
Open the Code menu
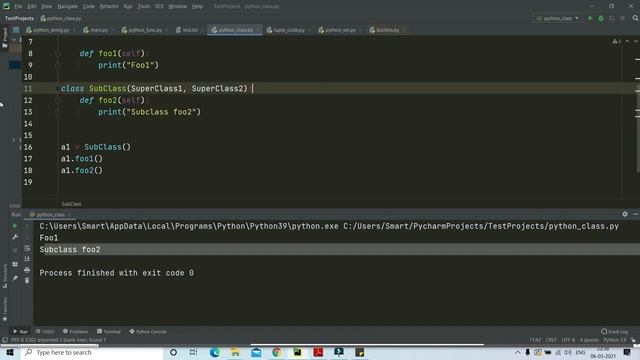click(x=89, y=6)
